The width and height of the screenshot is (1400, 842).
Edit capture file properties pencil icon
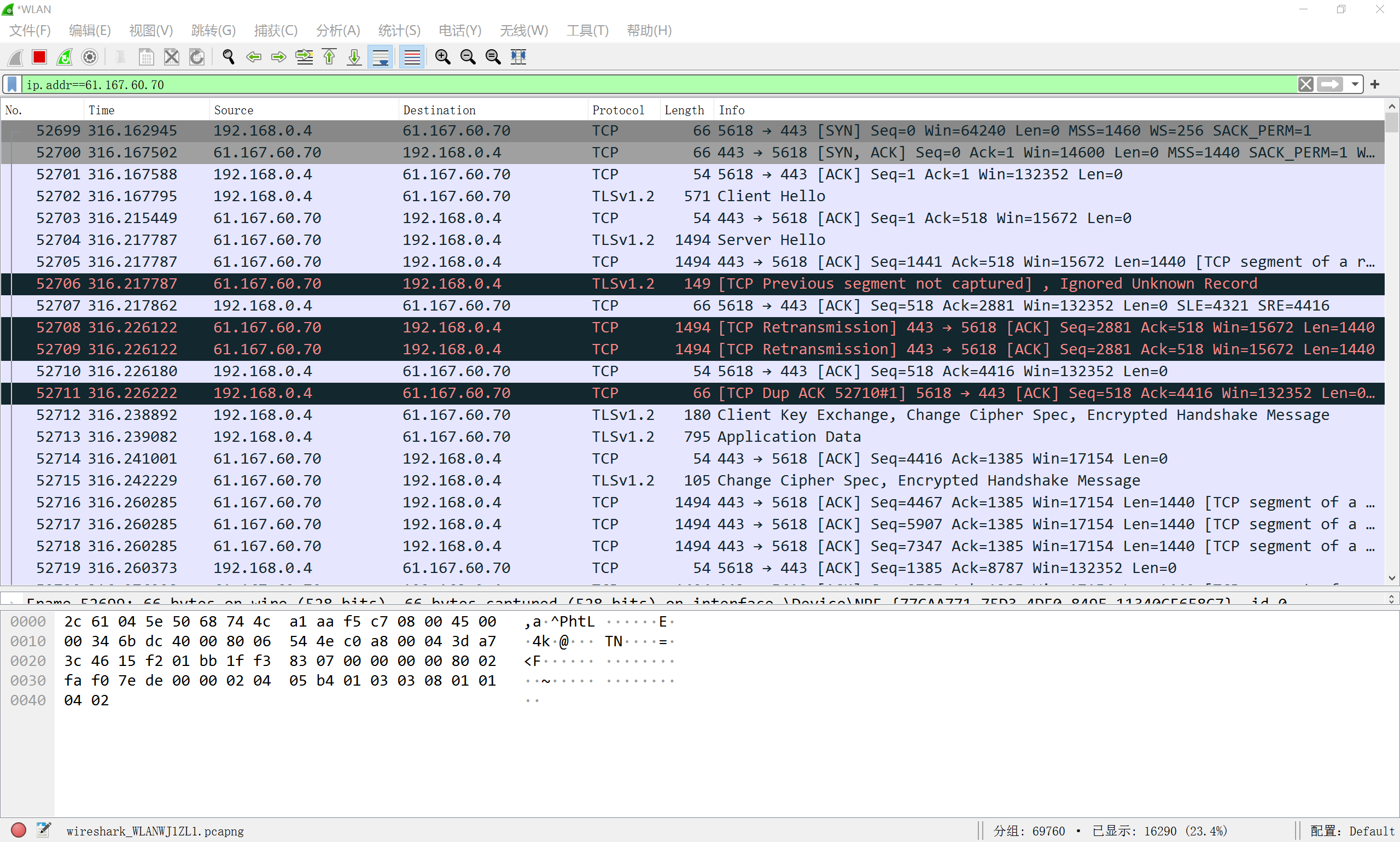coord(44,830)
